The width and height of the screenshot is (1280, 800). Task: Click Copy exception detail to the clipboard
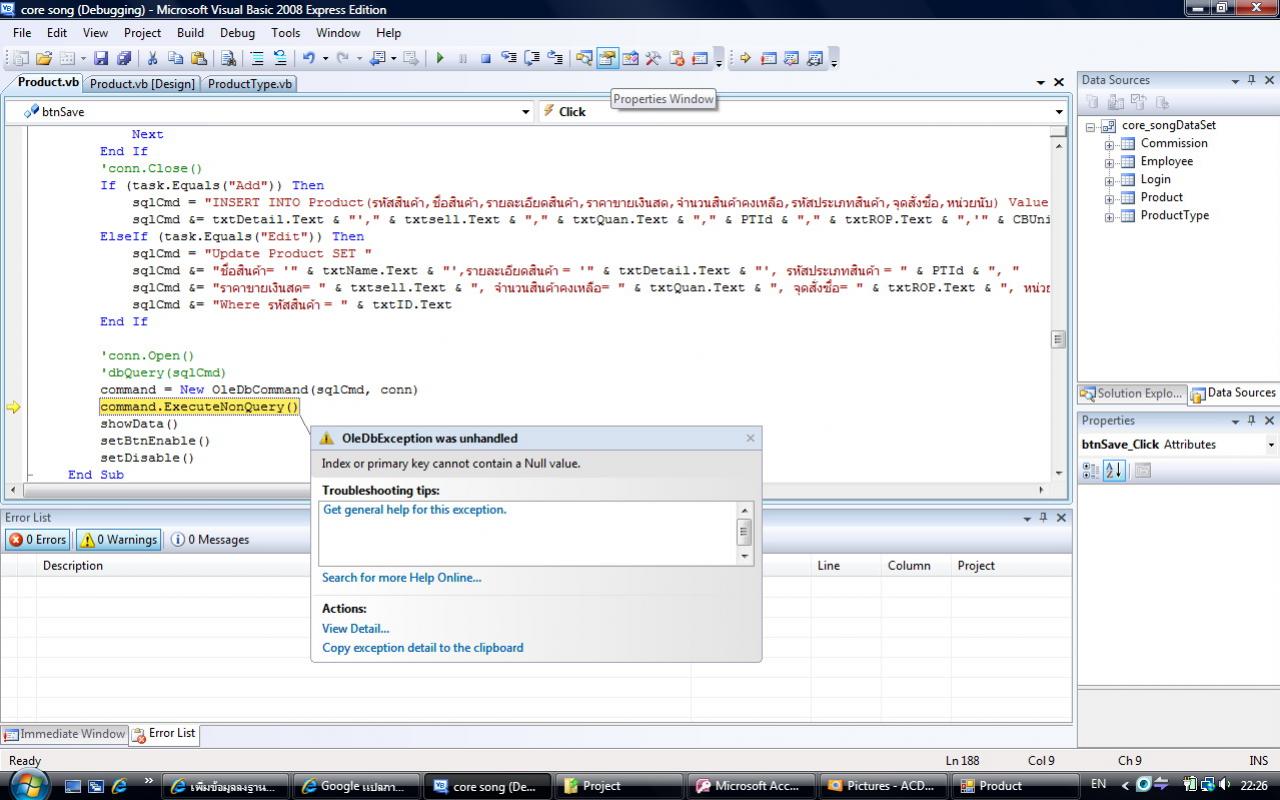tap(422, 648)
